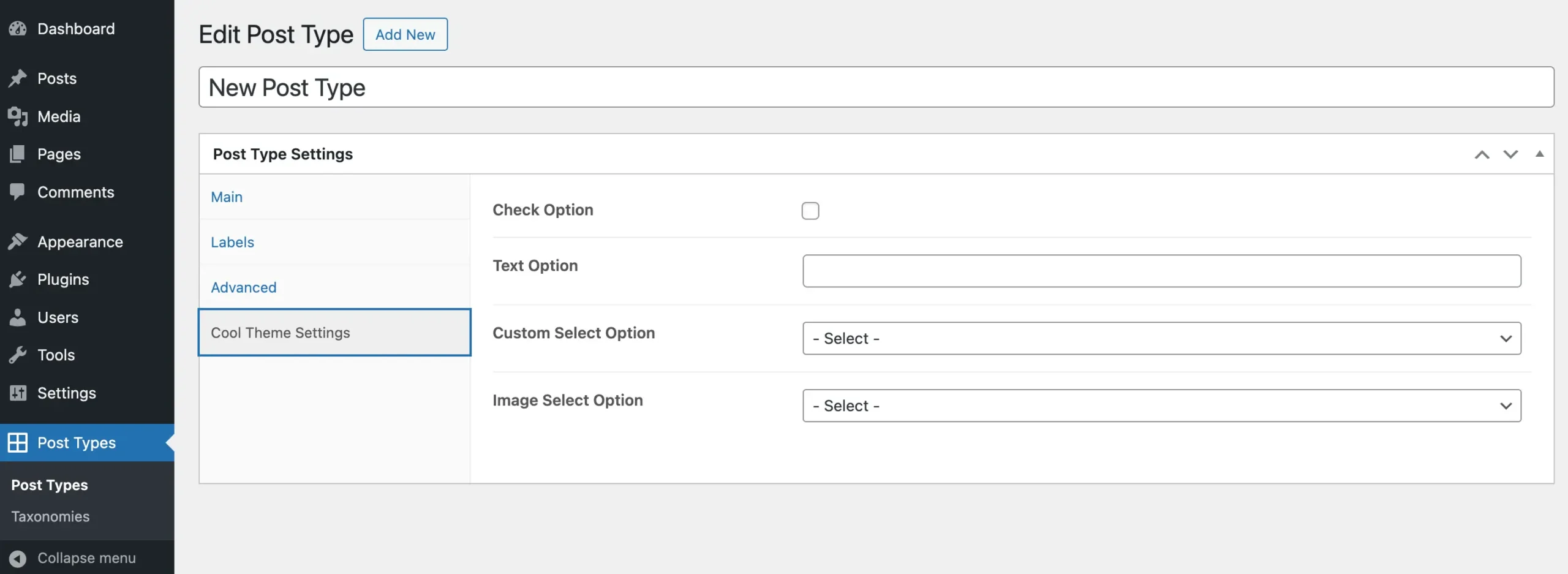Viewport: 1568px width, 574px height.
Task: Move Post Type Settings panel down
Action: [x=1510, y=154]
